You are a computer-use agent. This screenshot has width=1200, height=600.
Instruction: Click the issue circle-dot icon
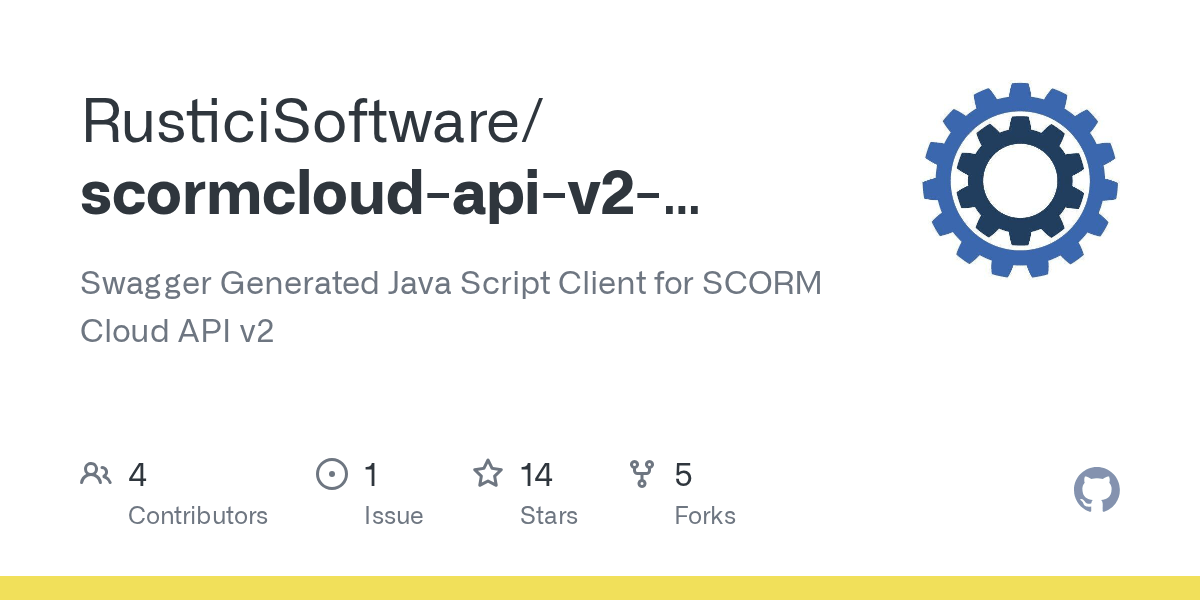pos(332,474)
